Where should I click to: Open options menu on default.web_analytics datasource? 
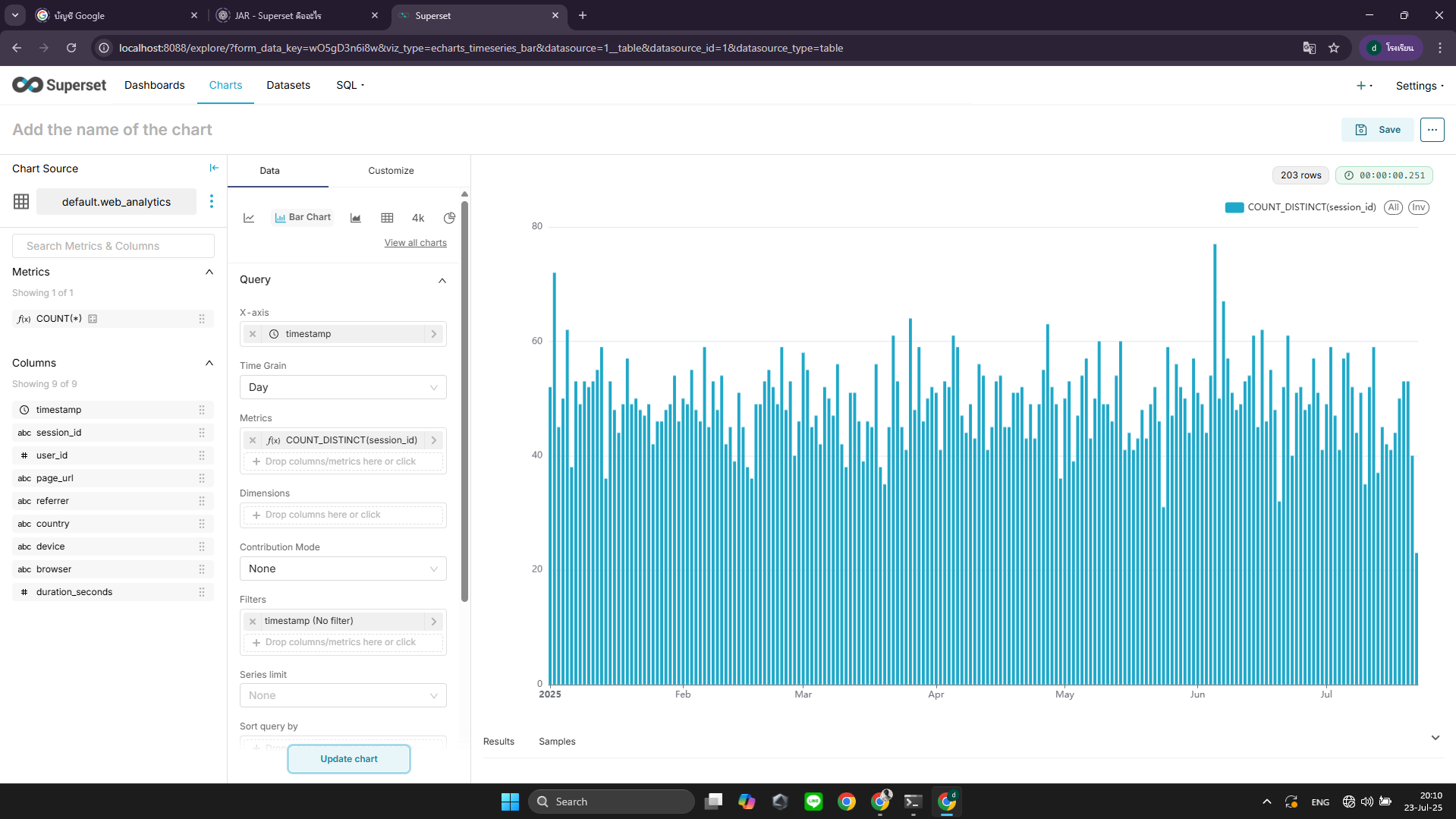tap(212, 201)
